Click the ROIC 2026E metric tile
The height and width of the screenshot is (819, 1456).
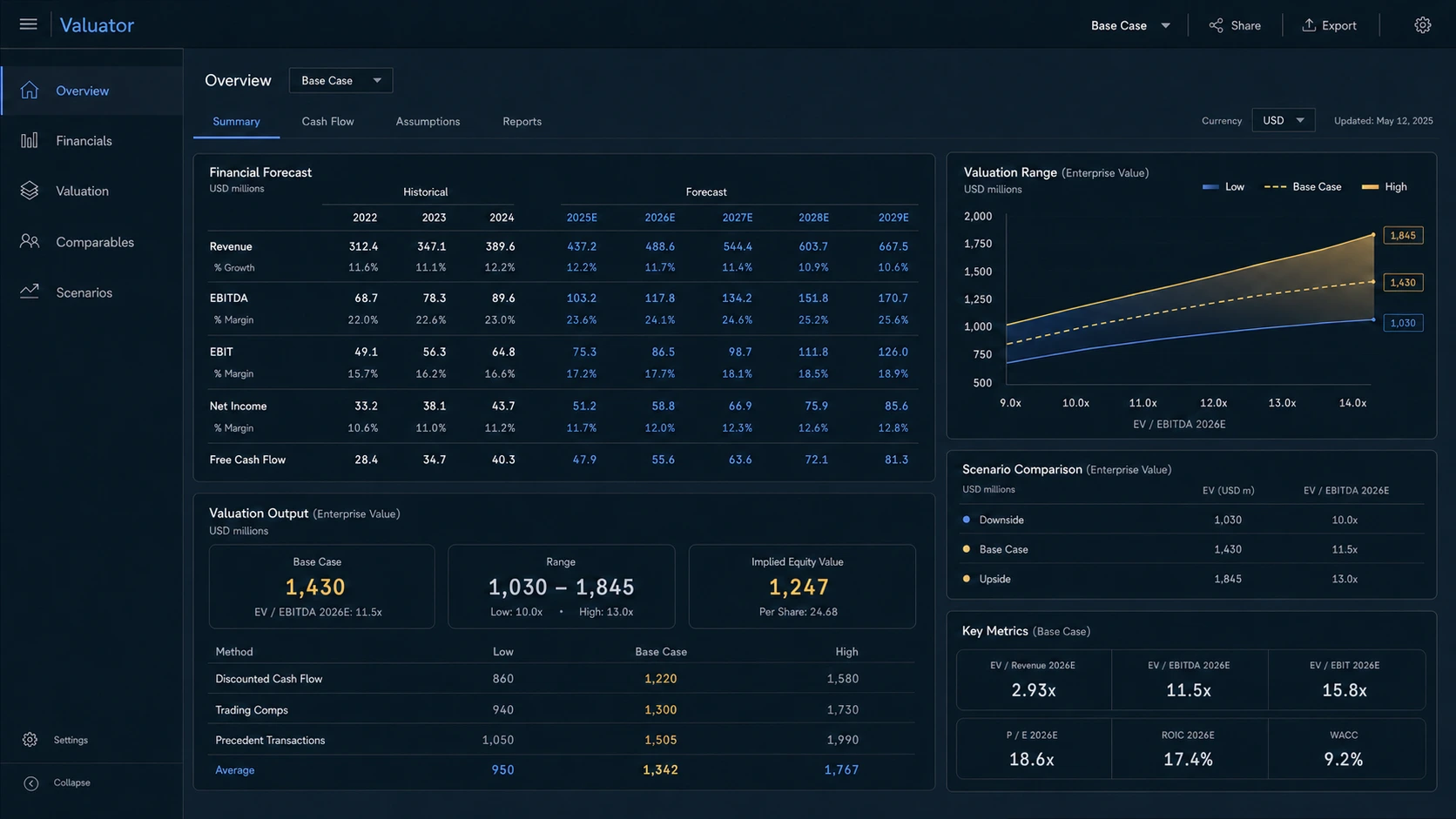(x=1190, y=749)
